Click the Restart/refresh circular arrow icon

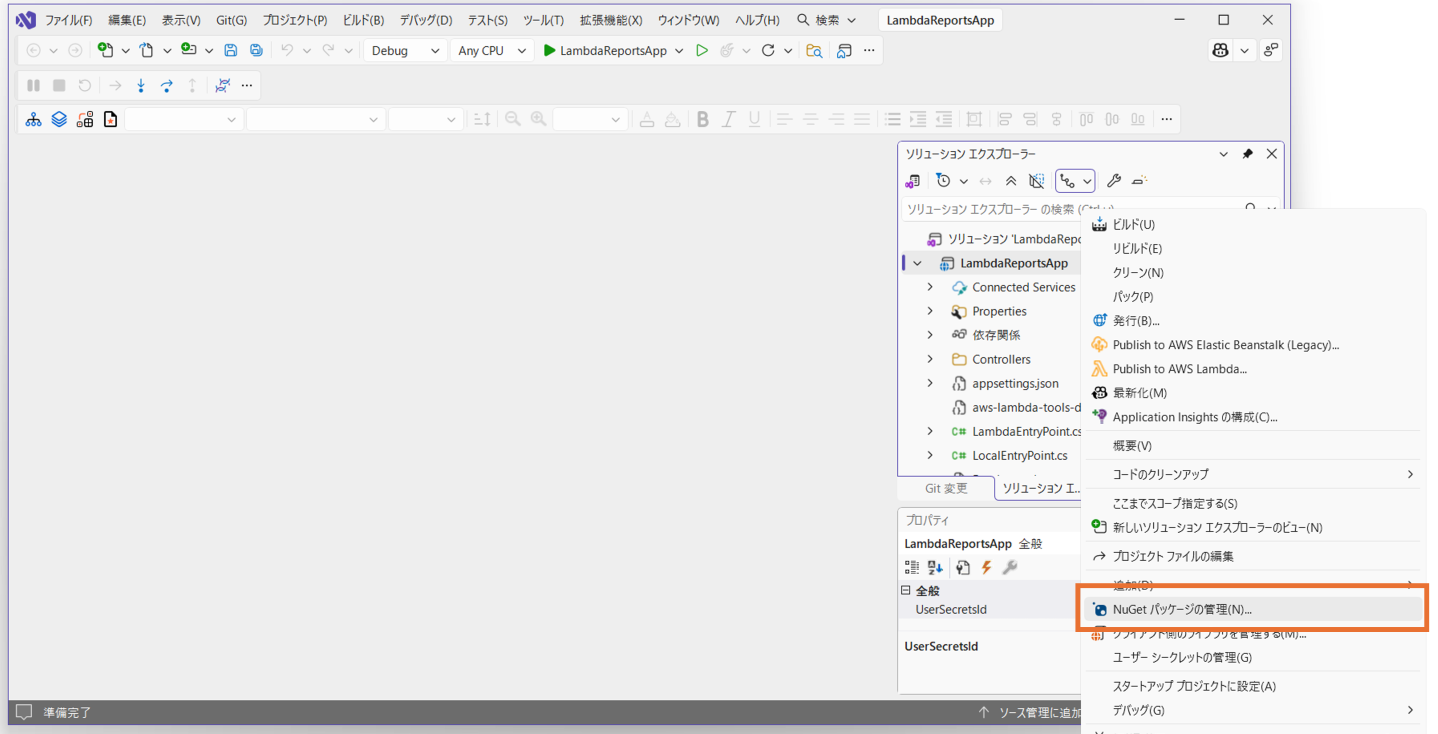point(768,50)
